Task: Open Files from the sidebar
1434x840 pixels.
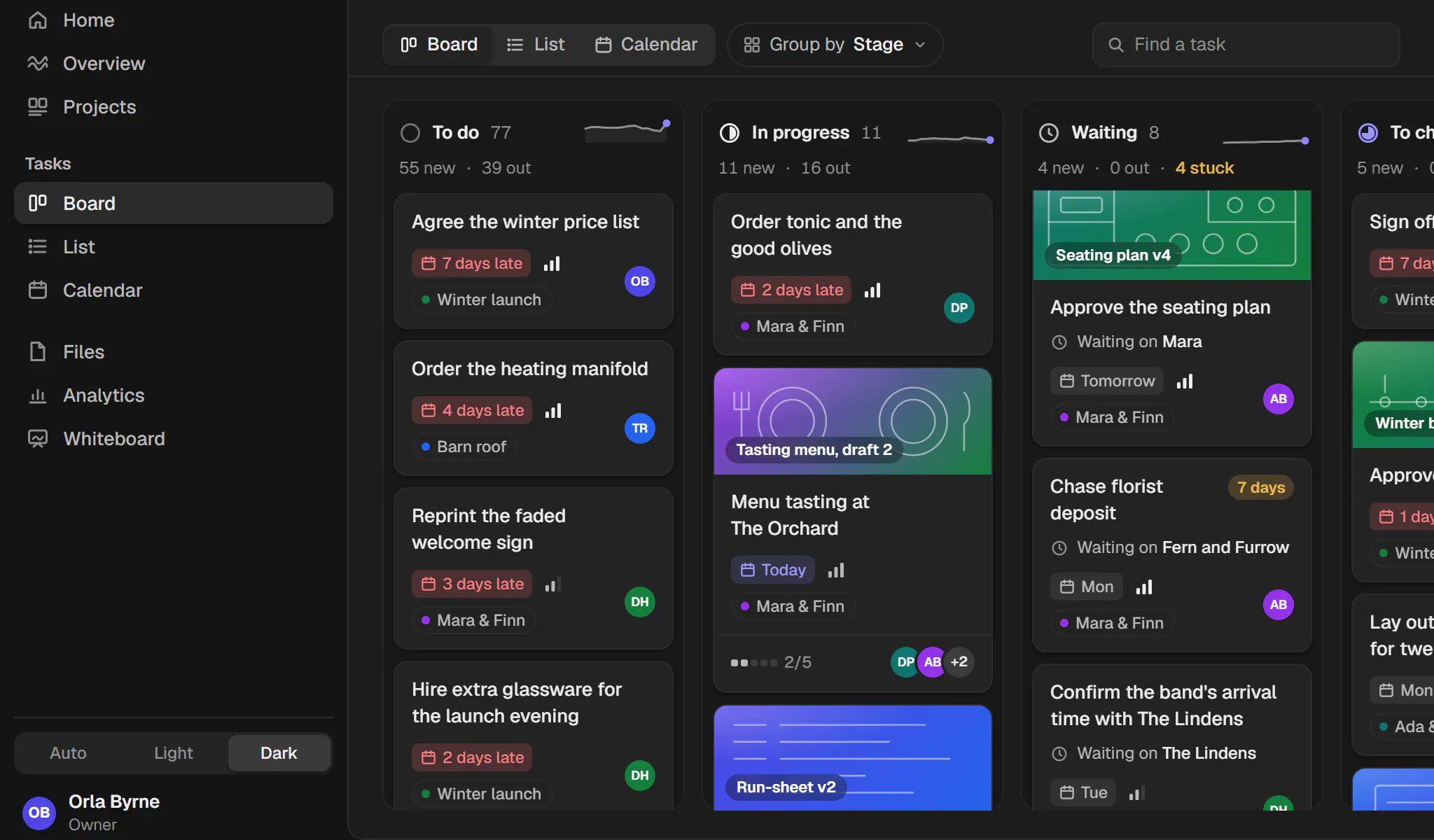Action: (173, 352)
